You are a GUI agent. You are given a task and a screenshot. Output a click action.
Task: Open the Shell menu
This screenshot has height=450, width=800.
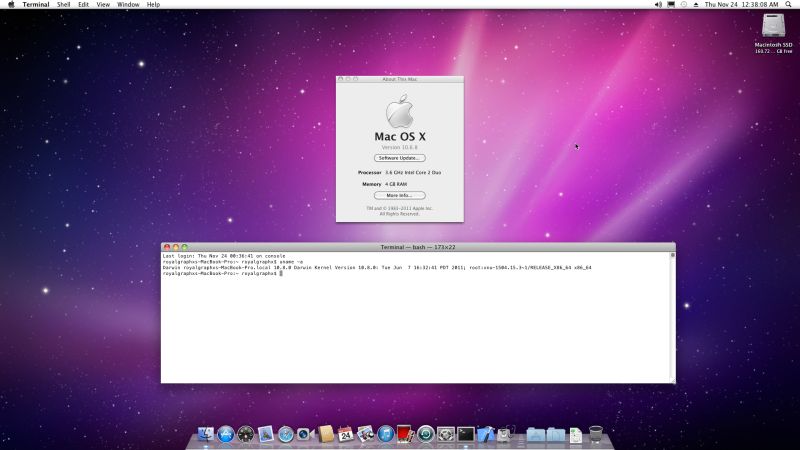pos(63,4)
